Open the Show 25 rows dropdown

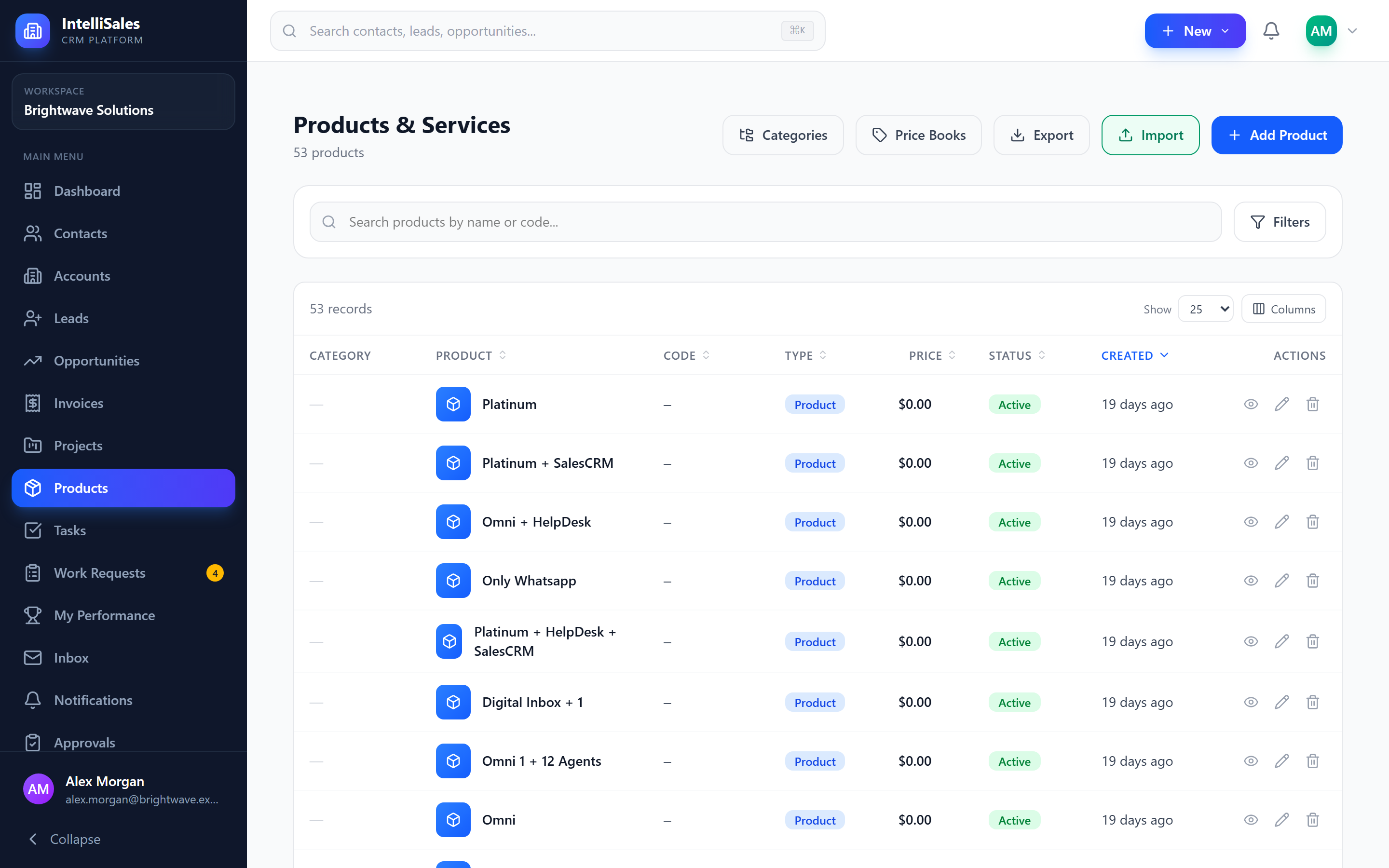[x=1205, y=309]
